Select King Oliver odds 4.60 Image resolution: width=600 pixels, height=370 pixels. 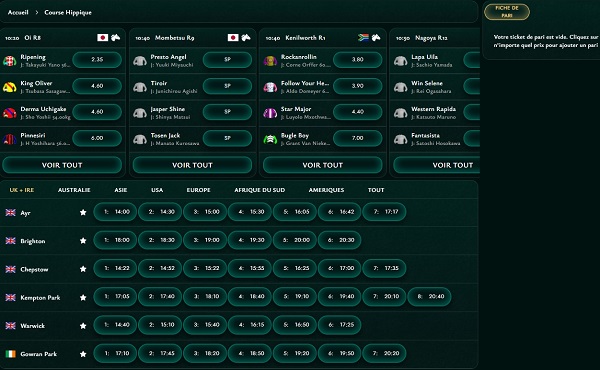click(97, 86)
